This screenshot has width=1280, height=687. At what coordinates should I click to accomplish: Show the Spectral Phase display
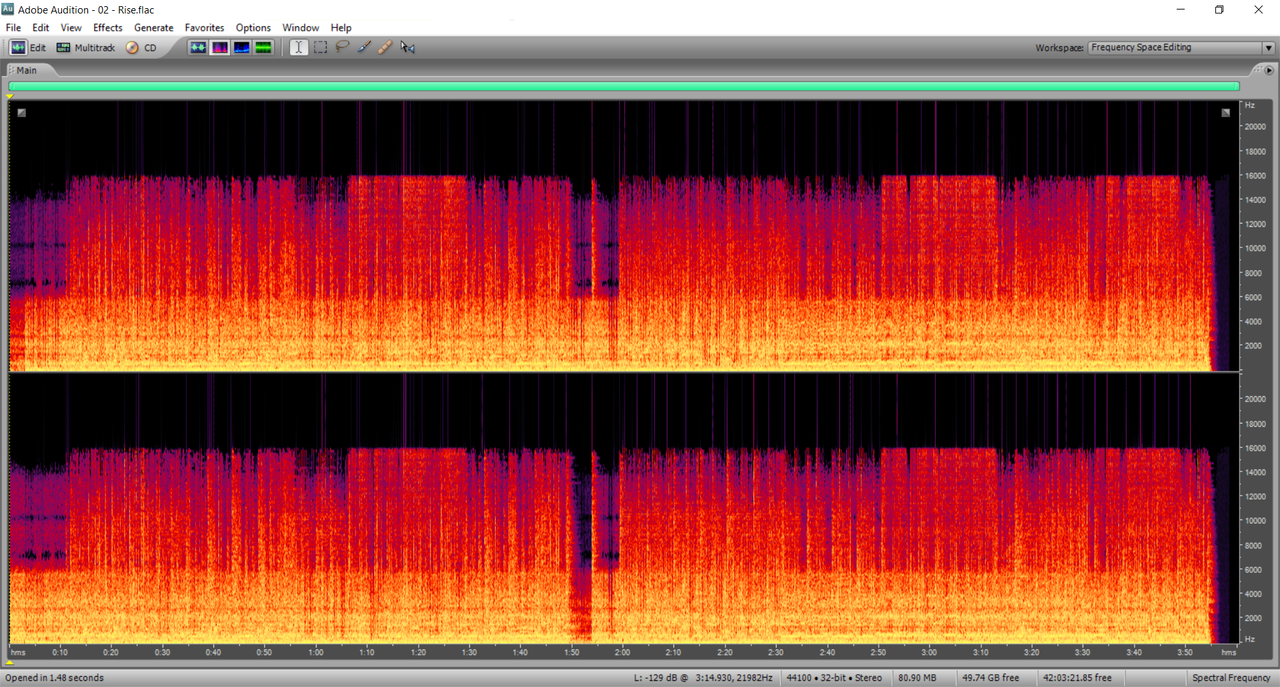pos(263,47)
